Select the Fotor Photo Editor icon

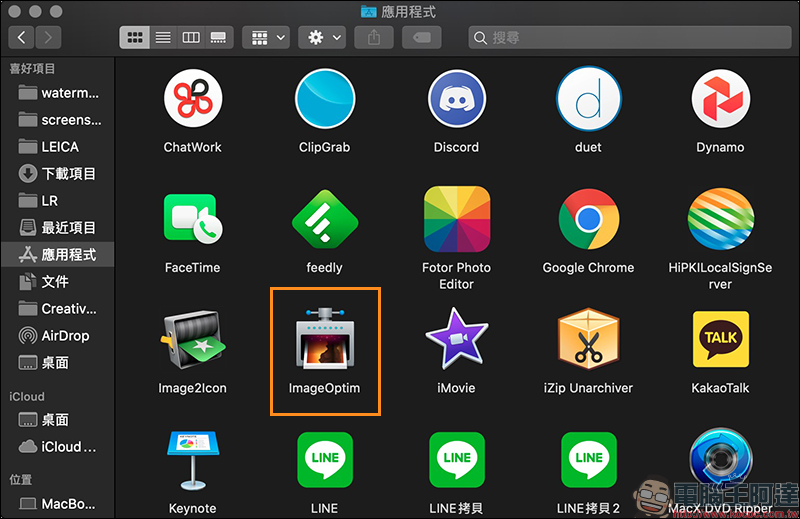click(456, 219)
